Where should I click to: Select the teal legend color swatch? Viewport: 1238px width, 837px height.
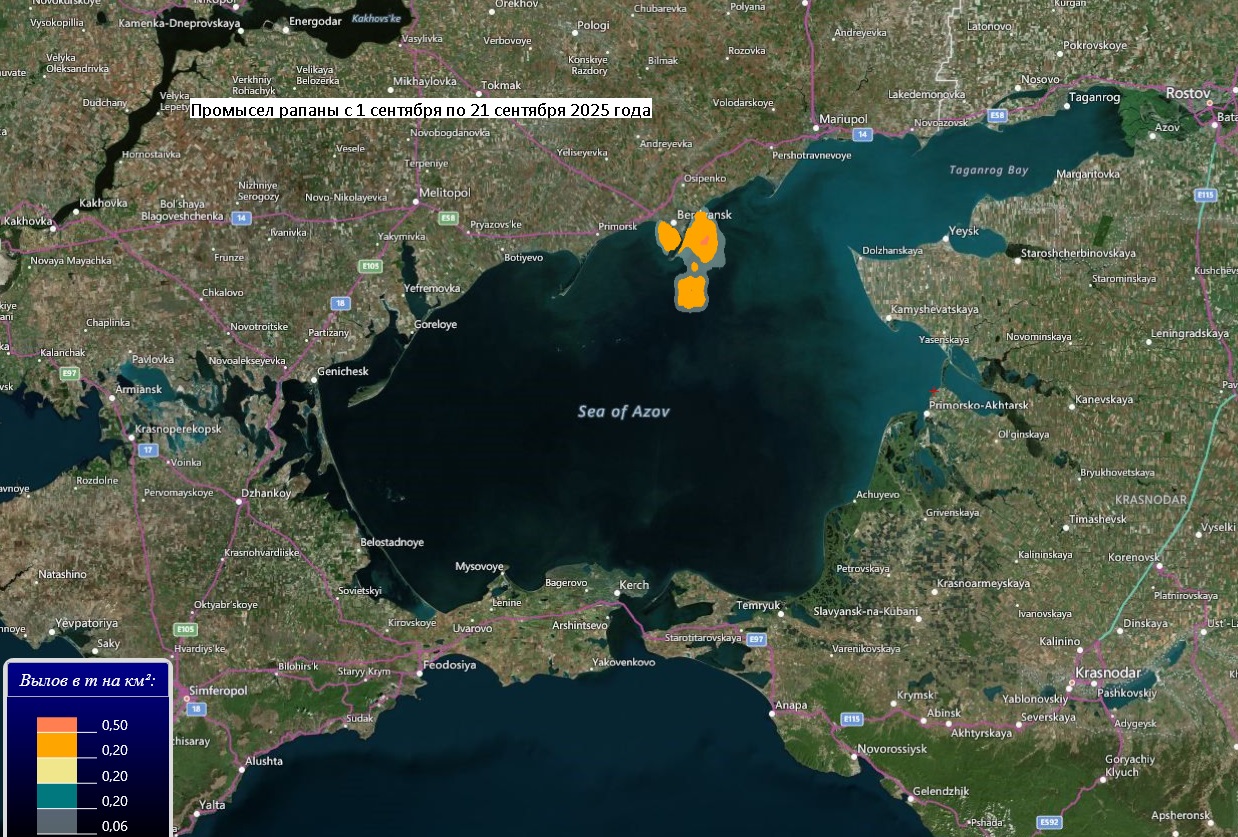point(57,800)
